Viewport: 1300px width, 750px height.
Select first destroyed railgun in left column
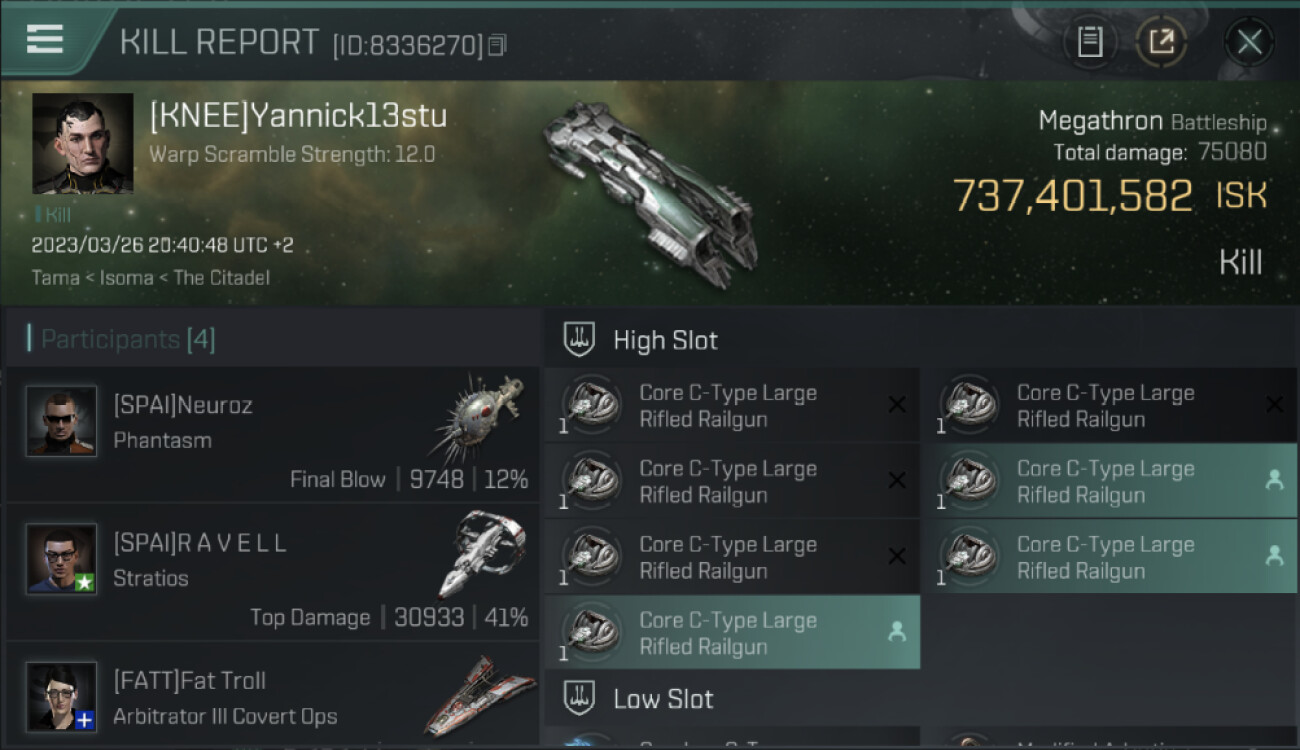(732, 405)
